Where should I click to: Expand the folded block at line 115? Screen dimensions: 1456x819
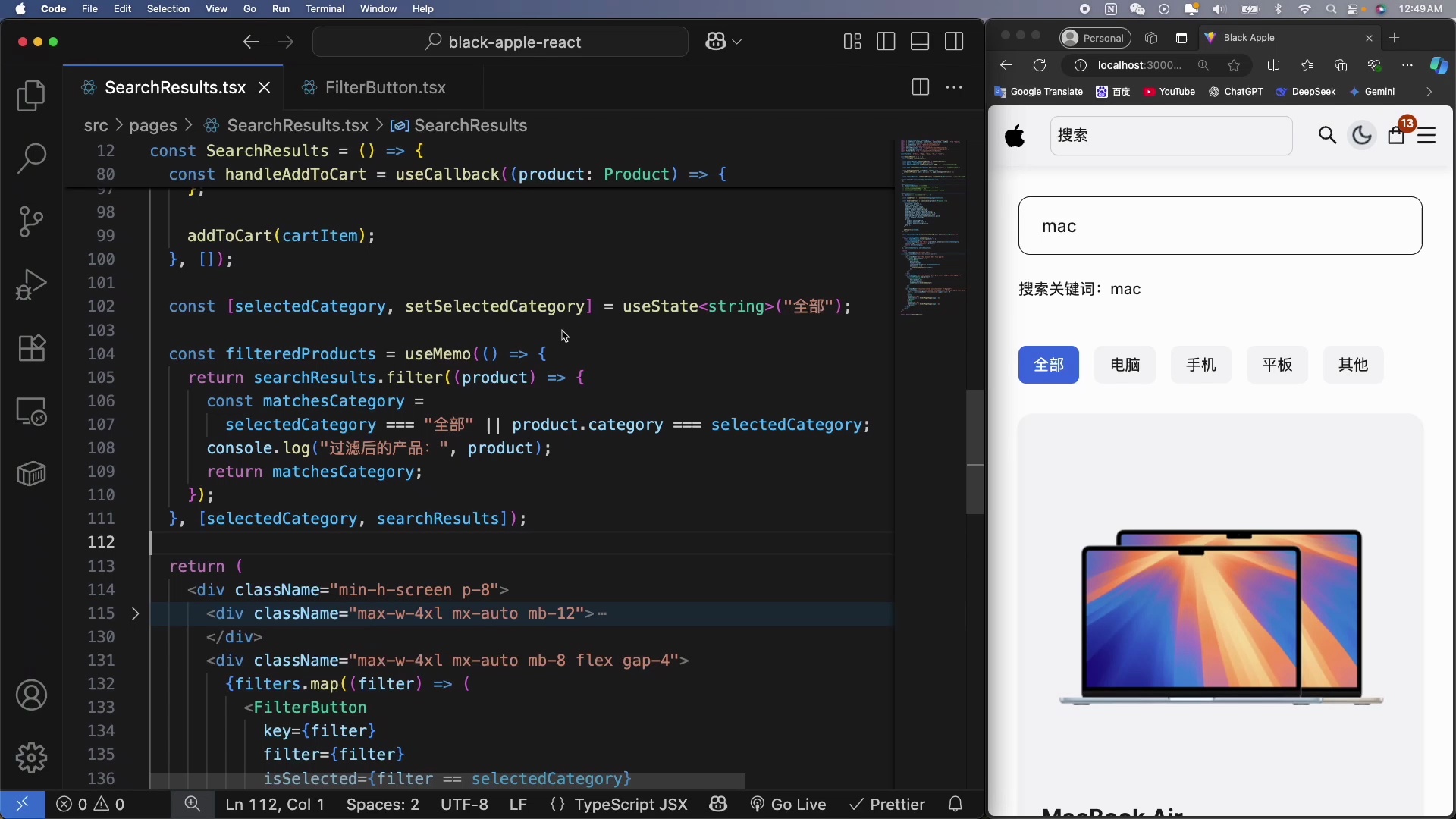click(136, 613)
